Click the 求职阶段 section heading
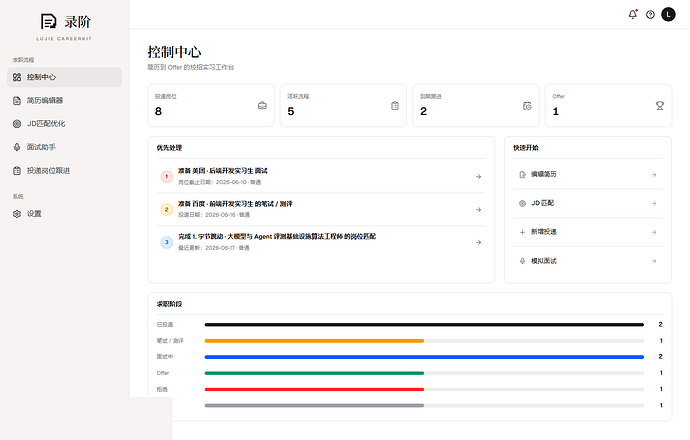This screenshot has width=690, height=440. pyautogui.click(x=169, y=304)
